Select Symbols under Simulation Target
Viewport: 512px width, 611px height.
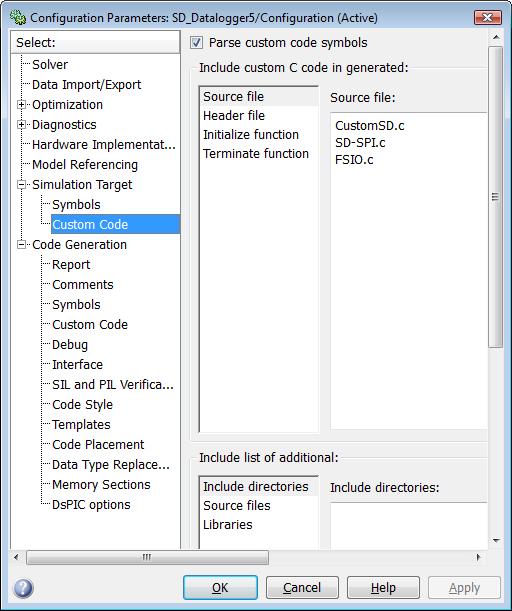76,205
